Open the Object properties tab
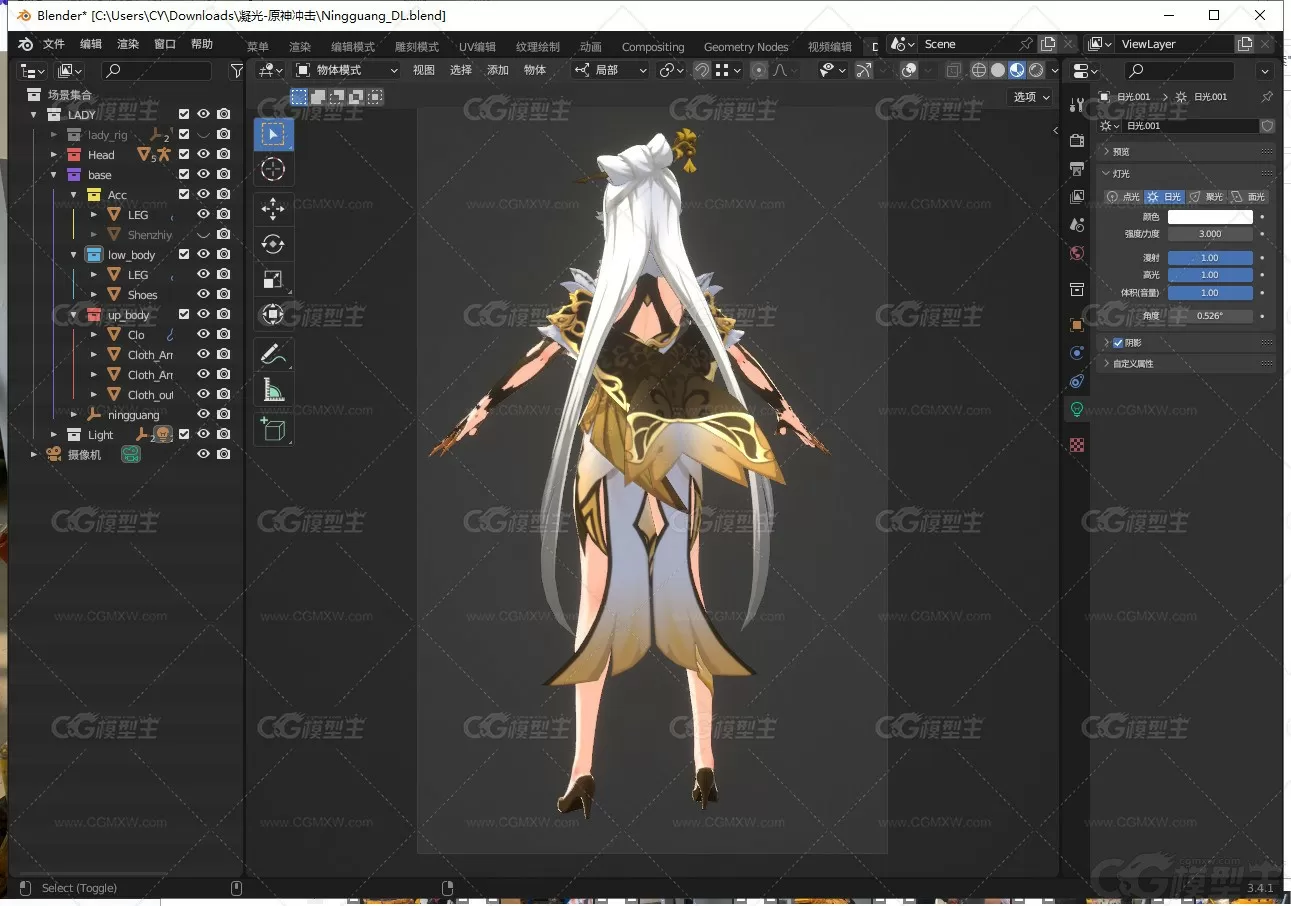This screenshot has height=906, width=1291. pyautogui.click(x=1077, y=325)
